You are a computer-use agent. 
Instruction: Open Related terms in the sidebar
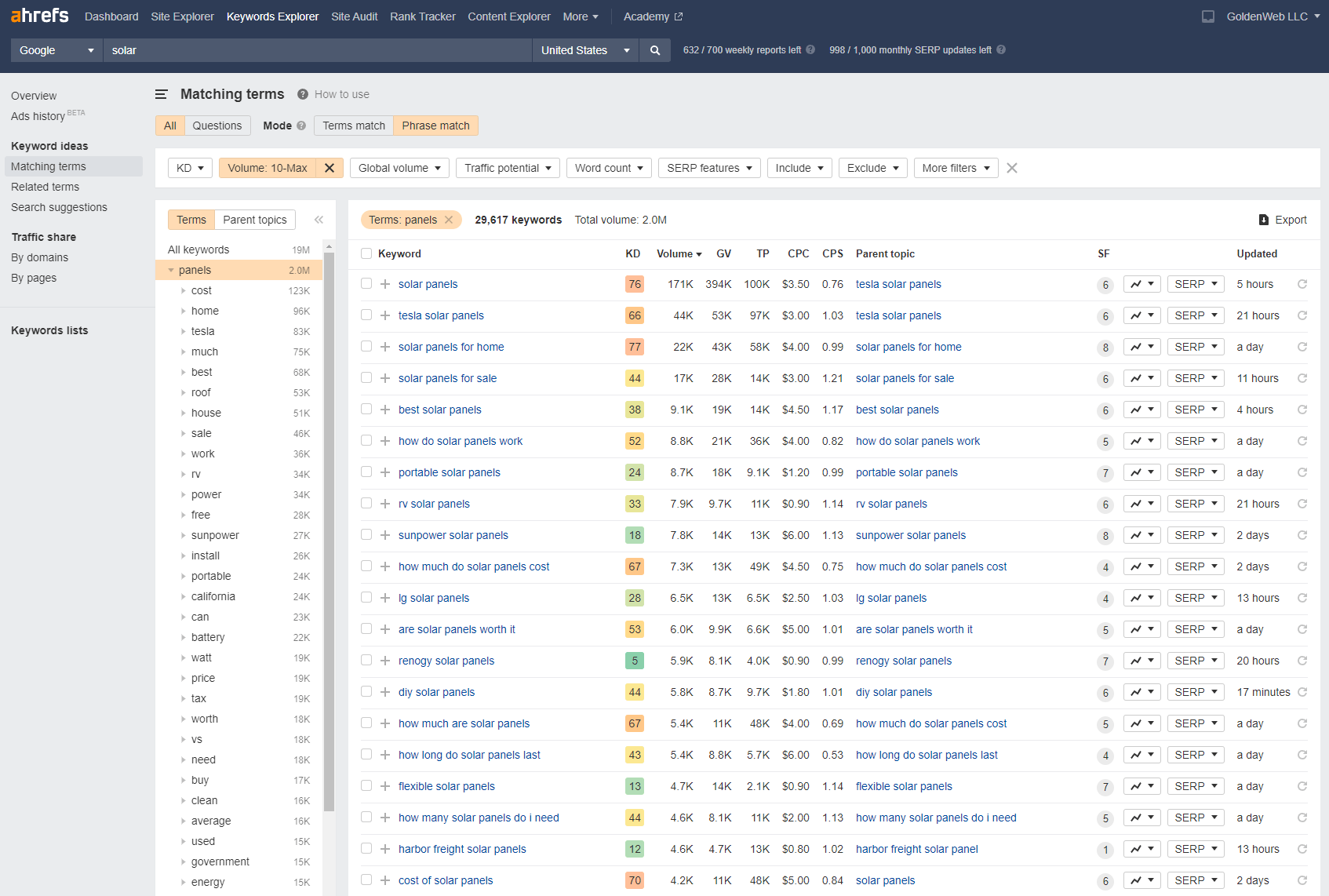[45, 187]
